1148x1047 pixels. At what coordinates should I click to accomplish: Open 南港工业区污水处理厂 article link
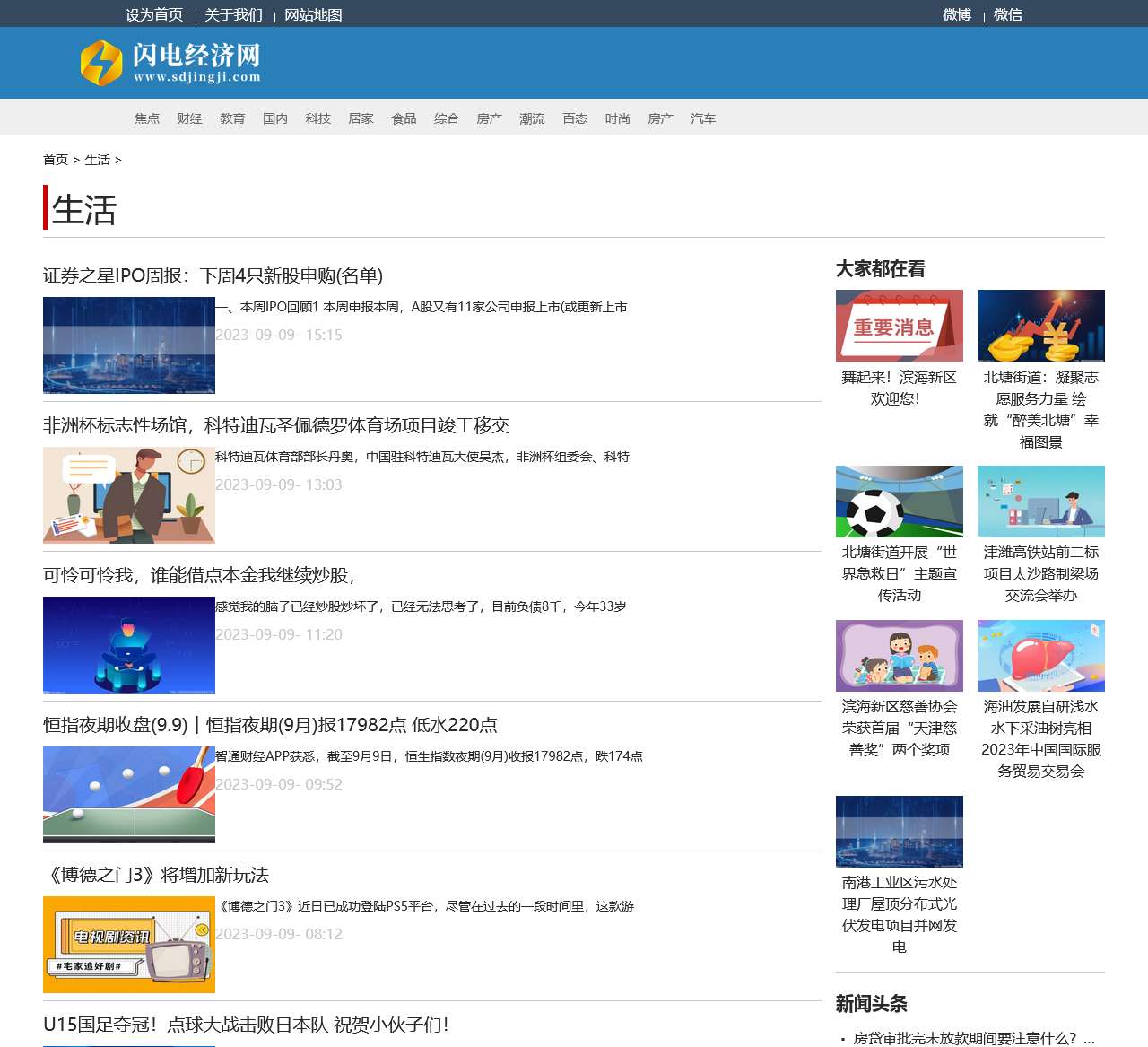click(x=900, y=915)
